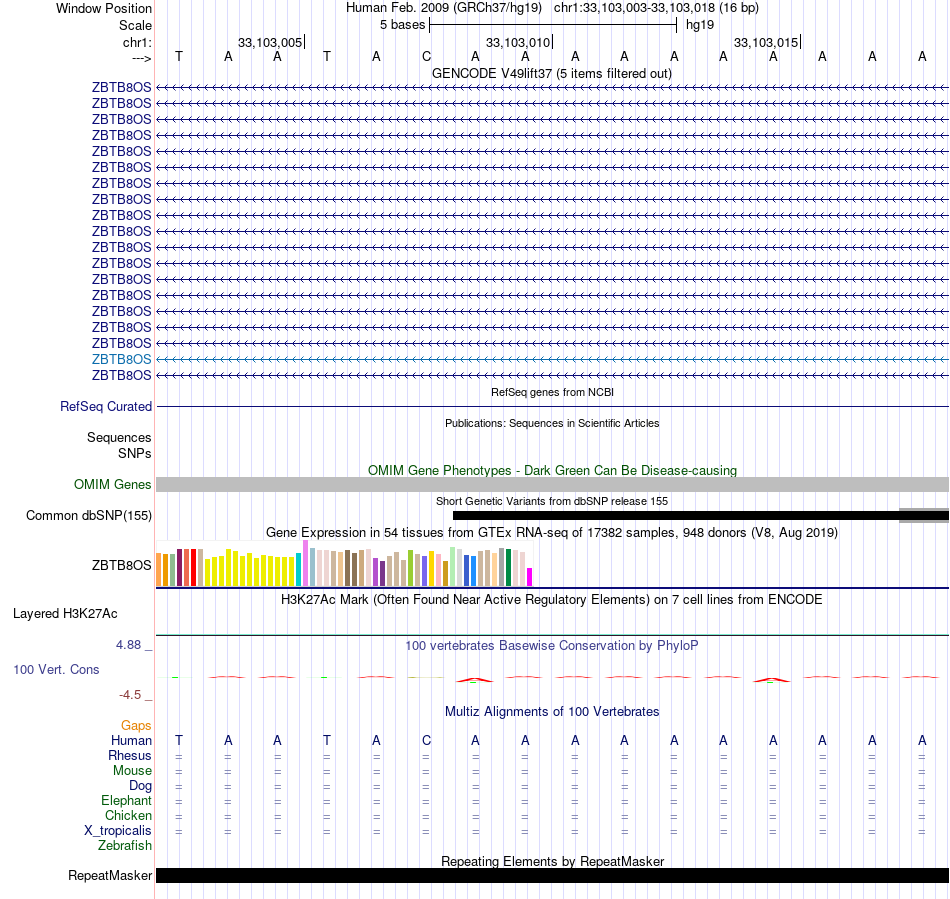
Task: Click the sequence direction arrow label
Action: [142, 58]
